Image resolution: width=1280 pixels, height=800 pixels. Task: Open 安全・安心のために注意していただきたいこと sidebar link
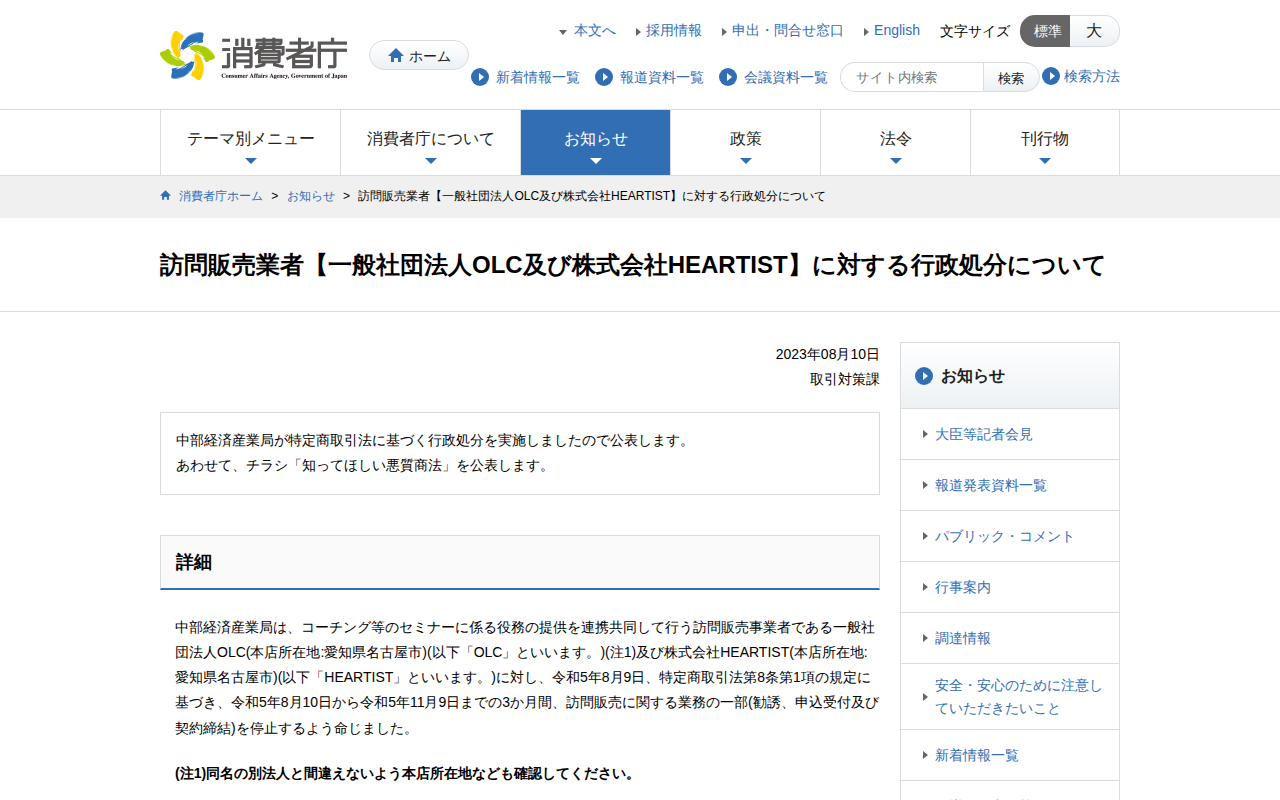click(1018, 697)
